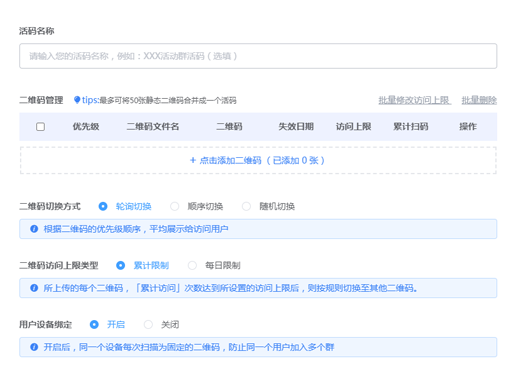Choose 每日限制 access limit type
The image size is (520, 380).
192,265
